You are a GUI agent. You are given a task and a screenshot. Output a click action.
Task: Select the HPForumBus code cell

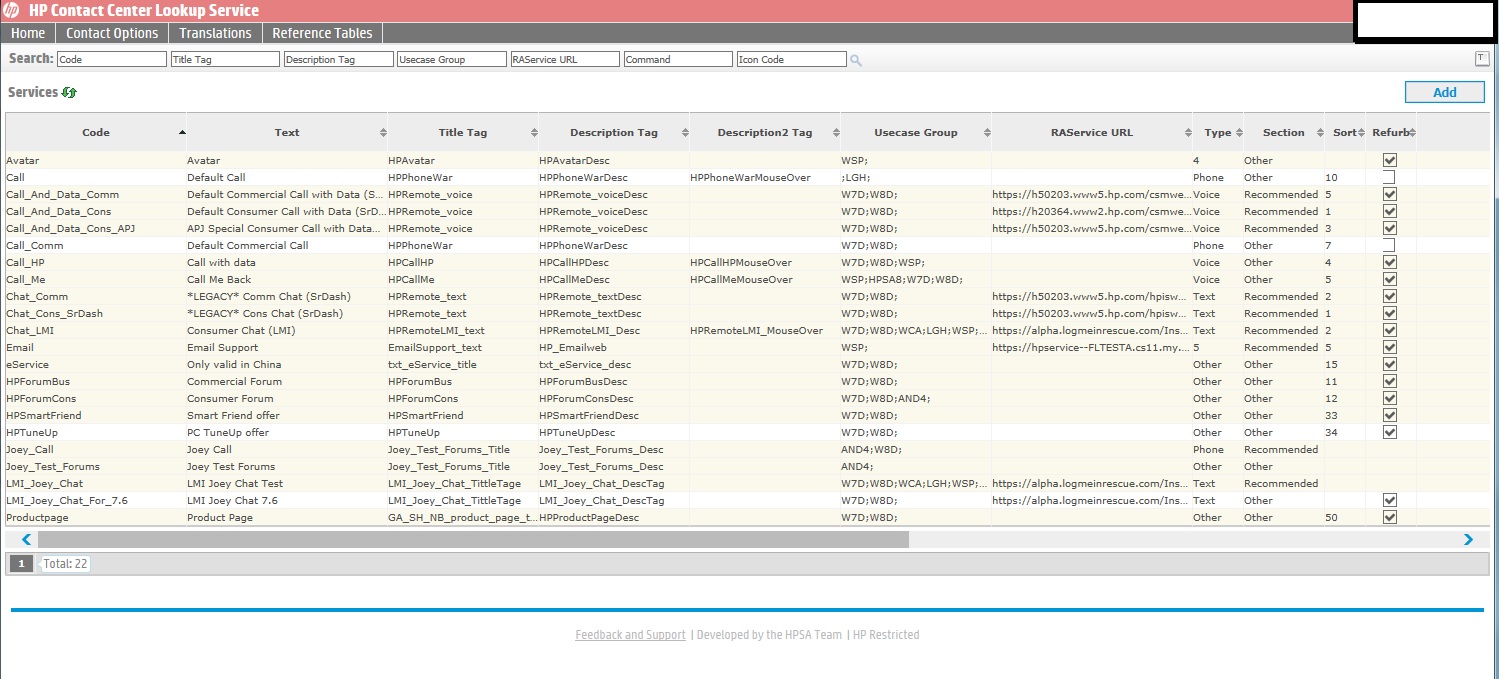click(96, 381)
